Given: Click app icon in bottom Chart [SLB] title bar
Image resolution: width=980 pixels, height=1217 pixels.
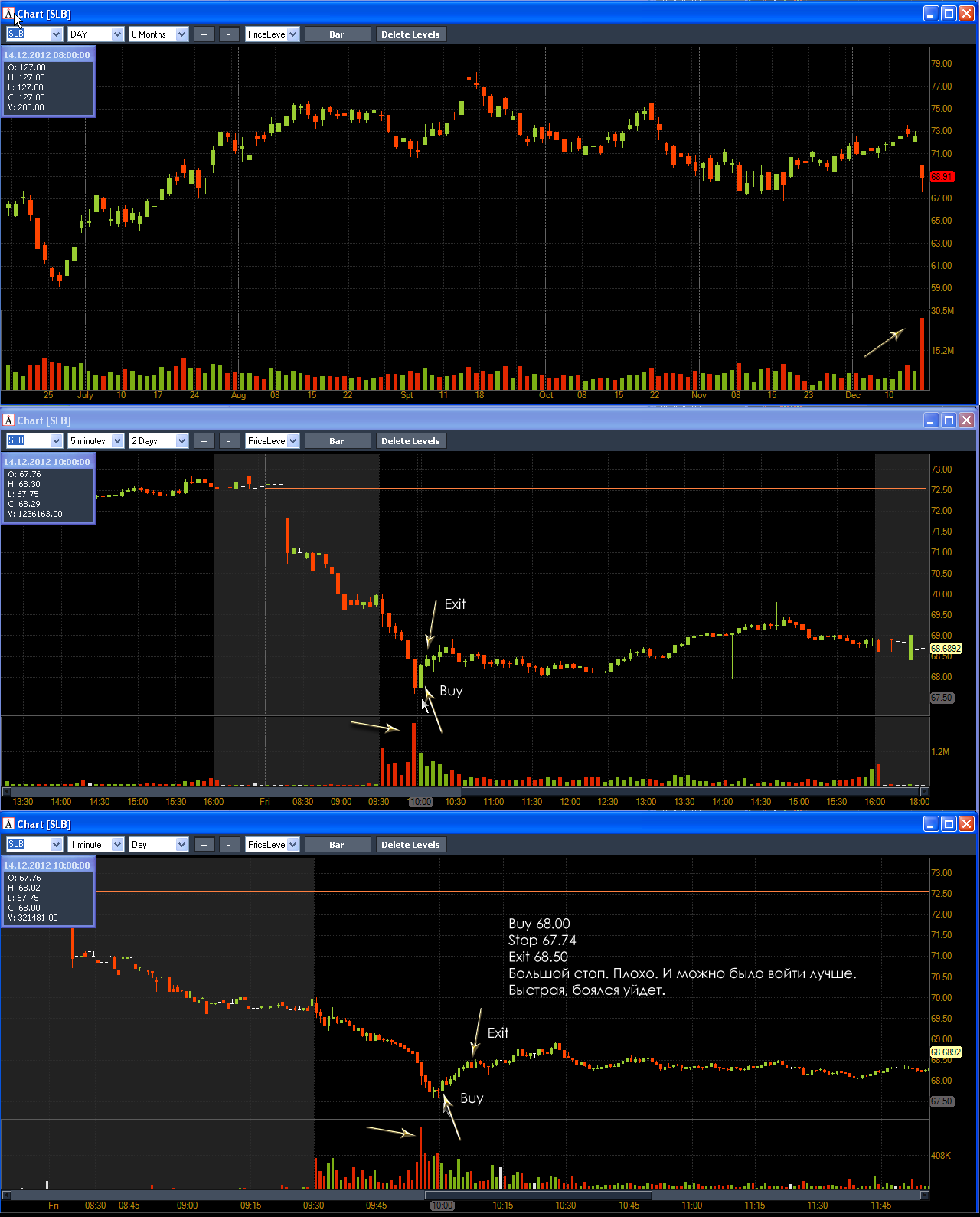Looking at the screenshot, I should click(x=8, y=824).
